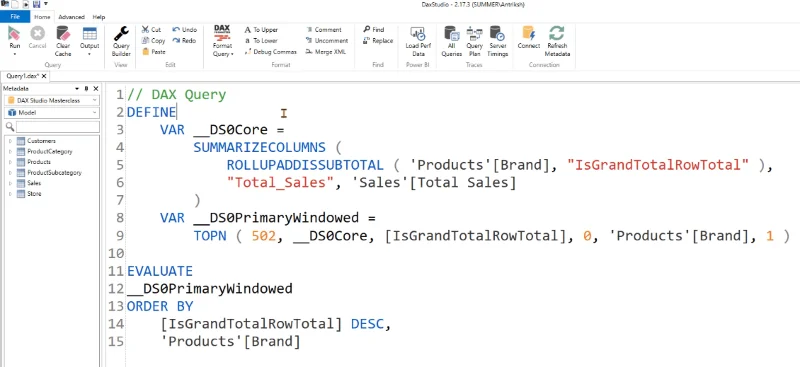Click the save quick access icon

tap(37, 4)
